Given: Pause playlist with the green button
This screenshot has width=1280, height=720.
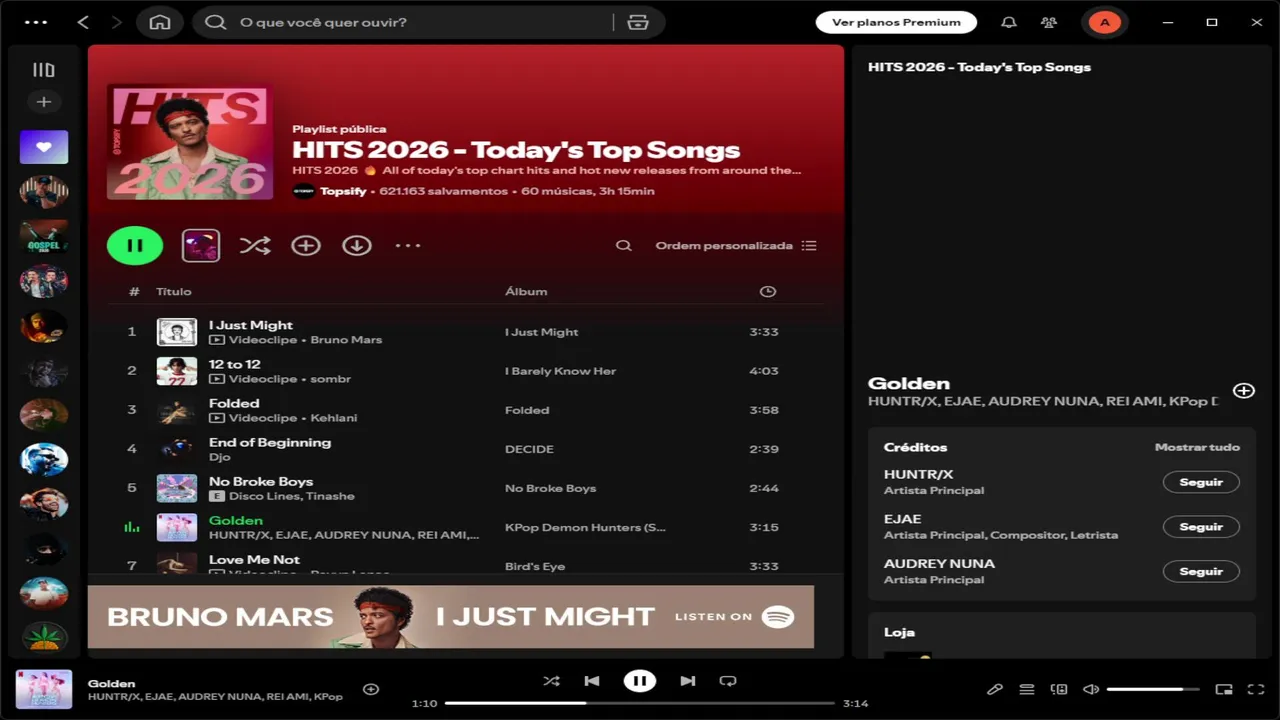Looking at the screenshot, I should 135,245.
